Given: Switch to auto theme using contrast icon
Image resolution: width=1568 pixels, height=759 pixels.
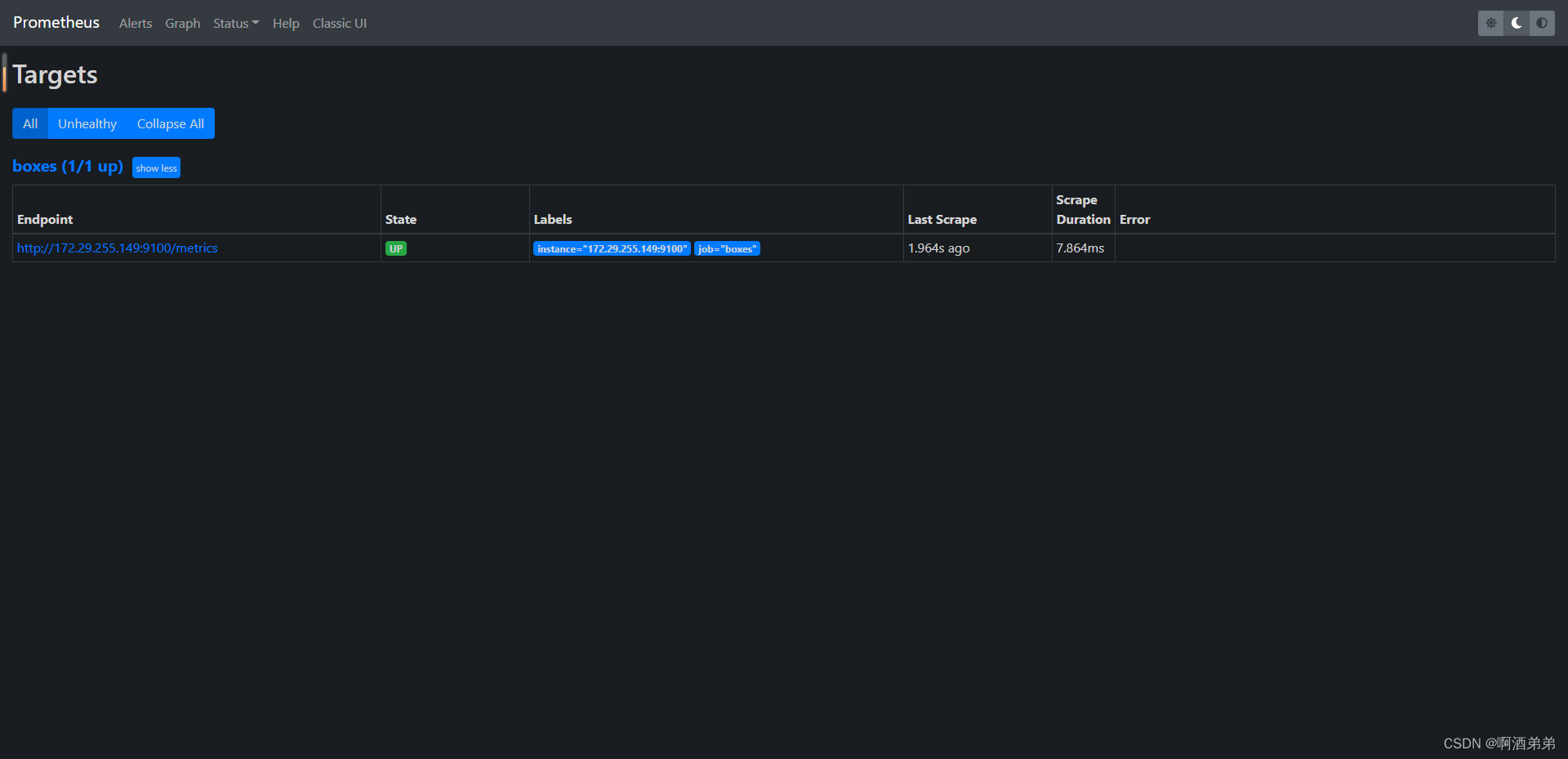Looking at the screenshot, I should [1541, 23].
